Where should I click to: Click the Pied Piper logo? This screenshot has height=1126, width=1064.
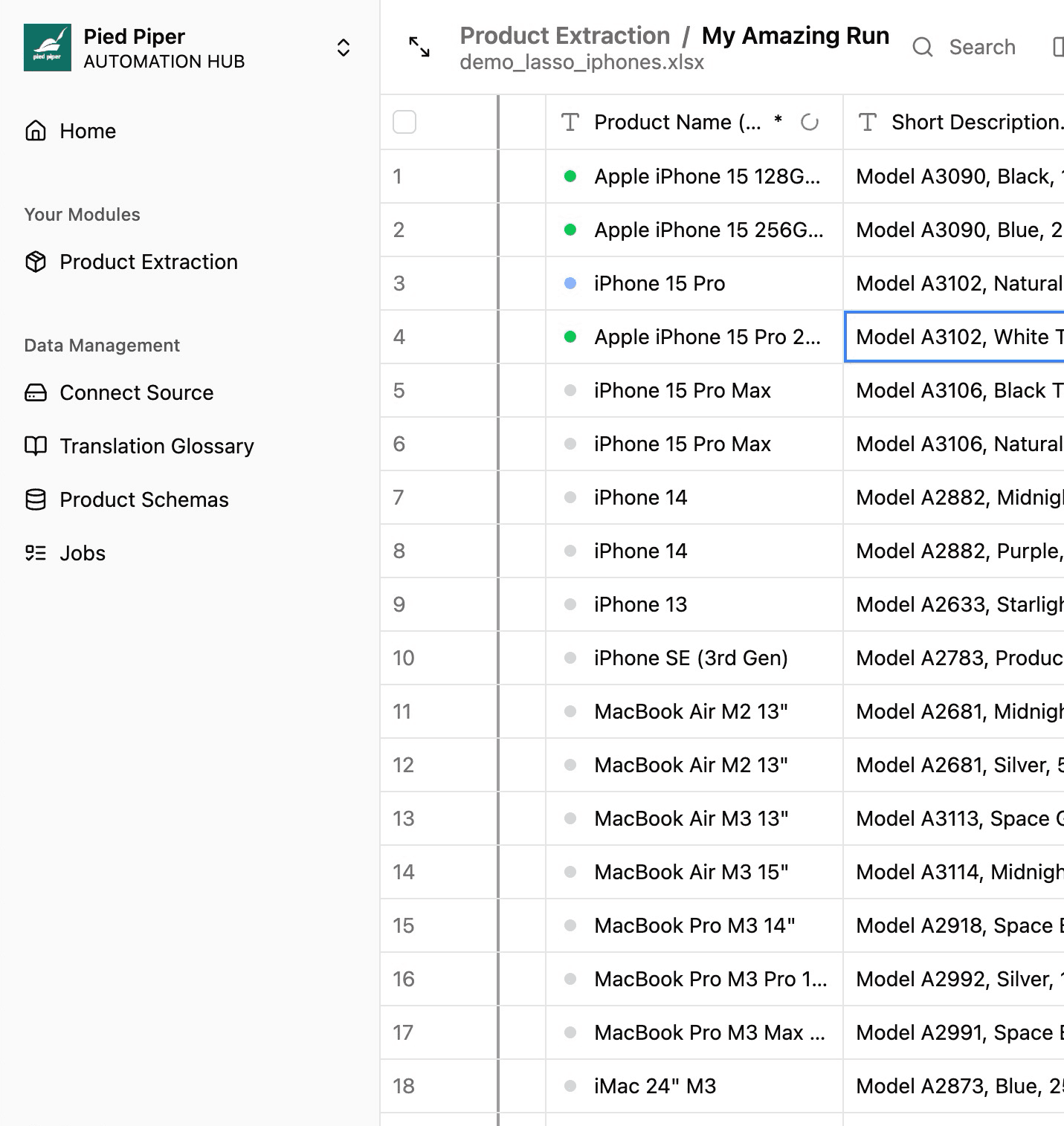[48, 47]
